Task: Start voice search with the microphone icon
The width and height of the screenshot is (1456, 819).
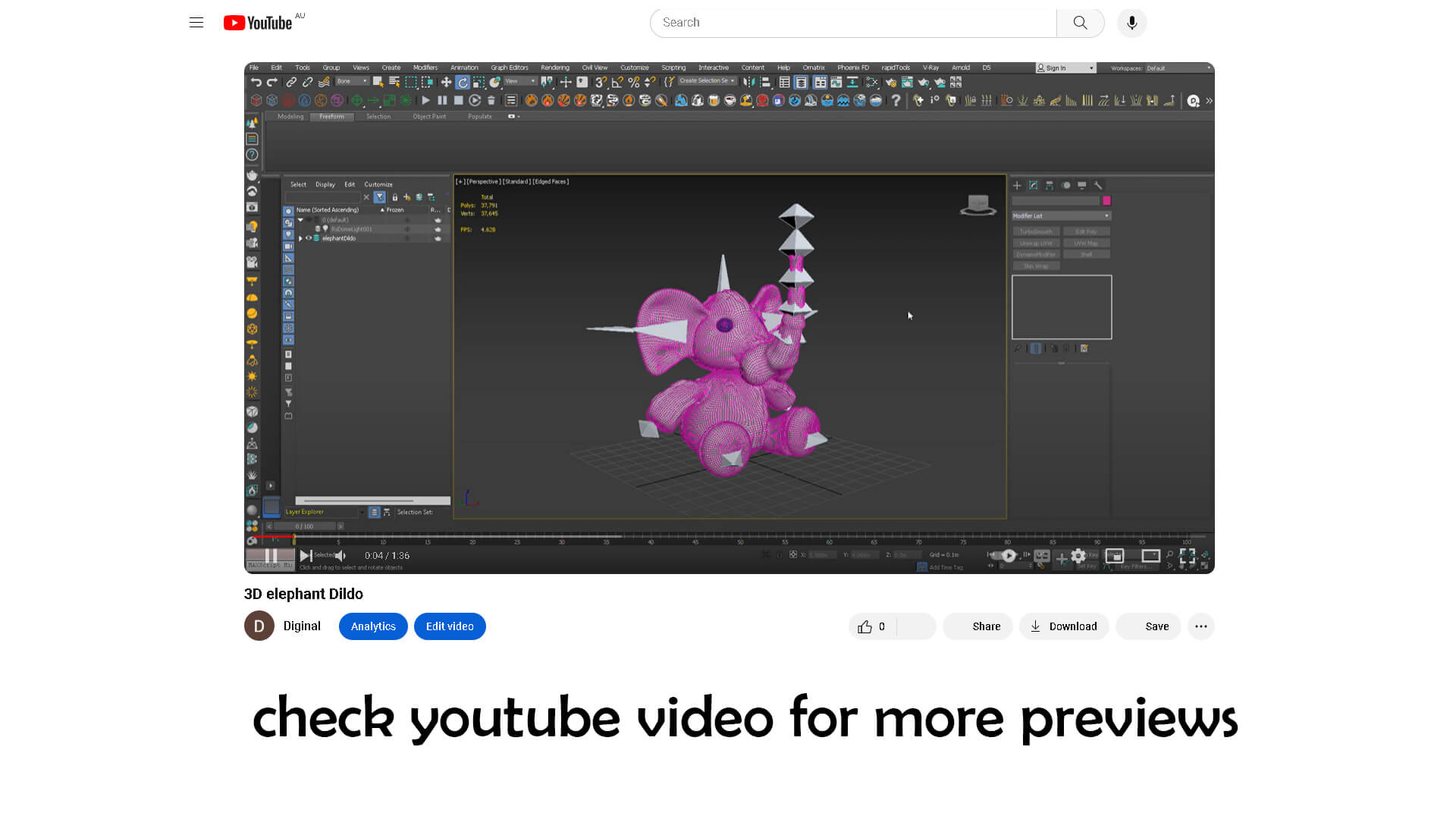Action: [x=1131, y=23]
